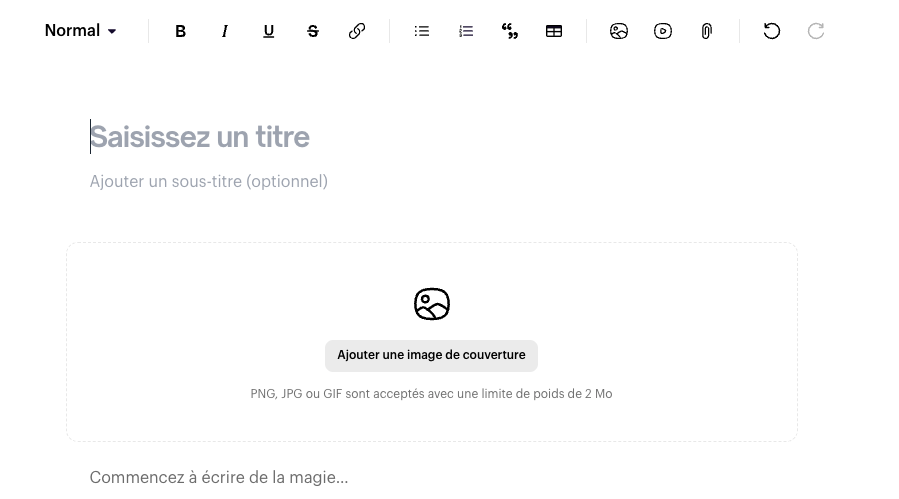Screen dimensions: 899x499
Task: Click the 'Ajouter une image de couverture' button
Action: click(x=431, y=355)
